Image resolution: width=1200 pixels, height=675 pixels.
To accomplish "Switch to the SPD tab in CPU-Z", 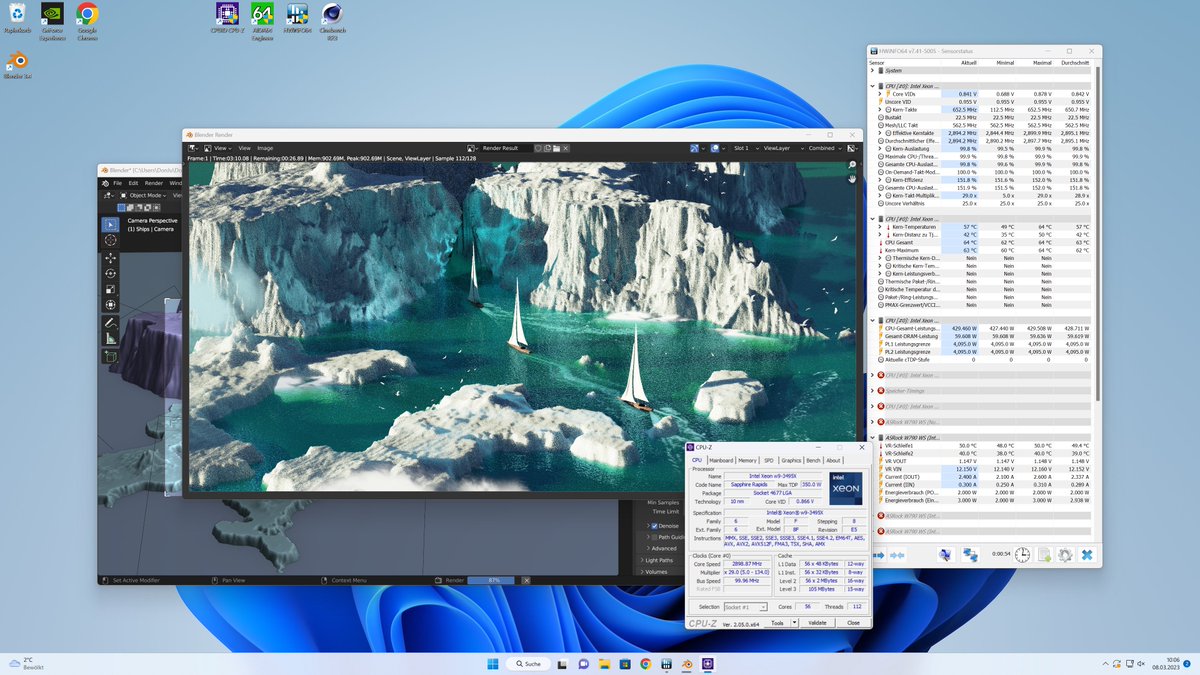I will pos(769,460).
